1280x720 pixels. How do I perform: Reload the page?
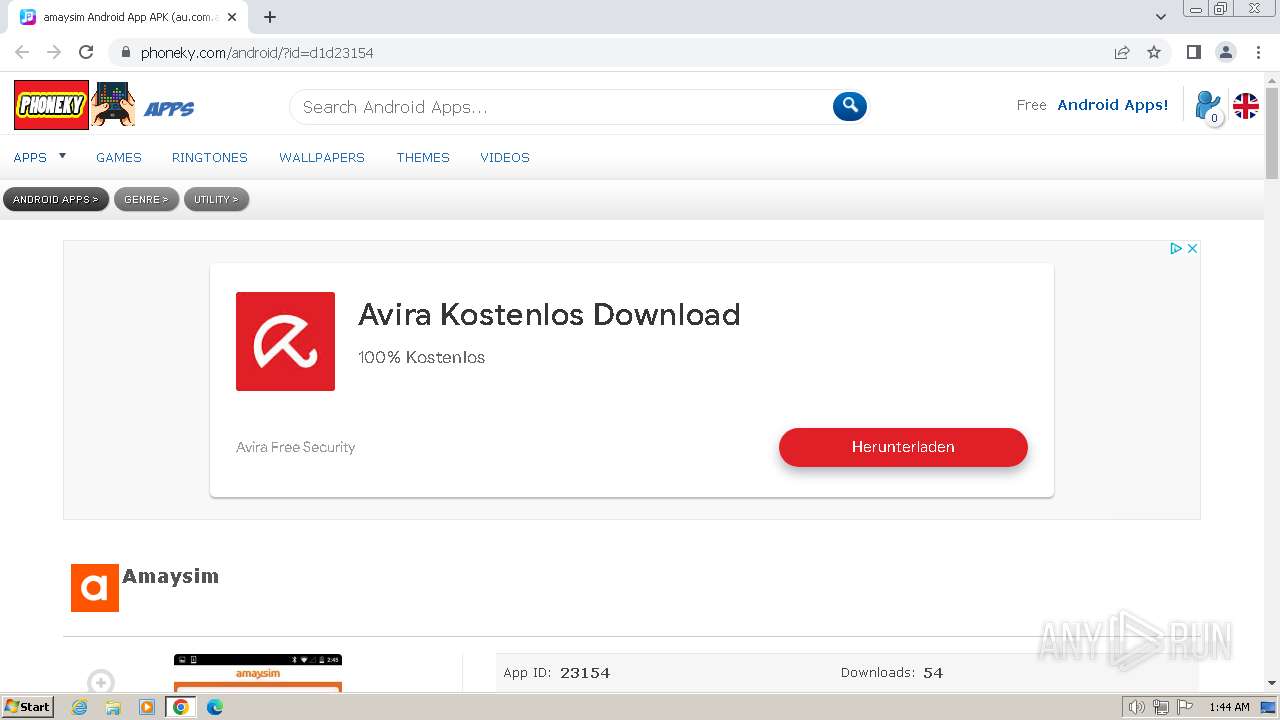86,52
